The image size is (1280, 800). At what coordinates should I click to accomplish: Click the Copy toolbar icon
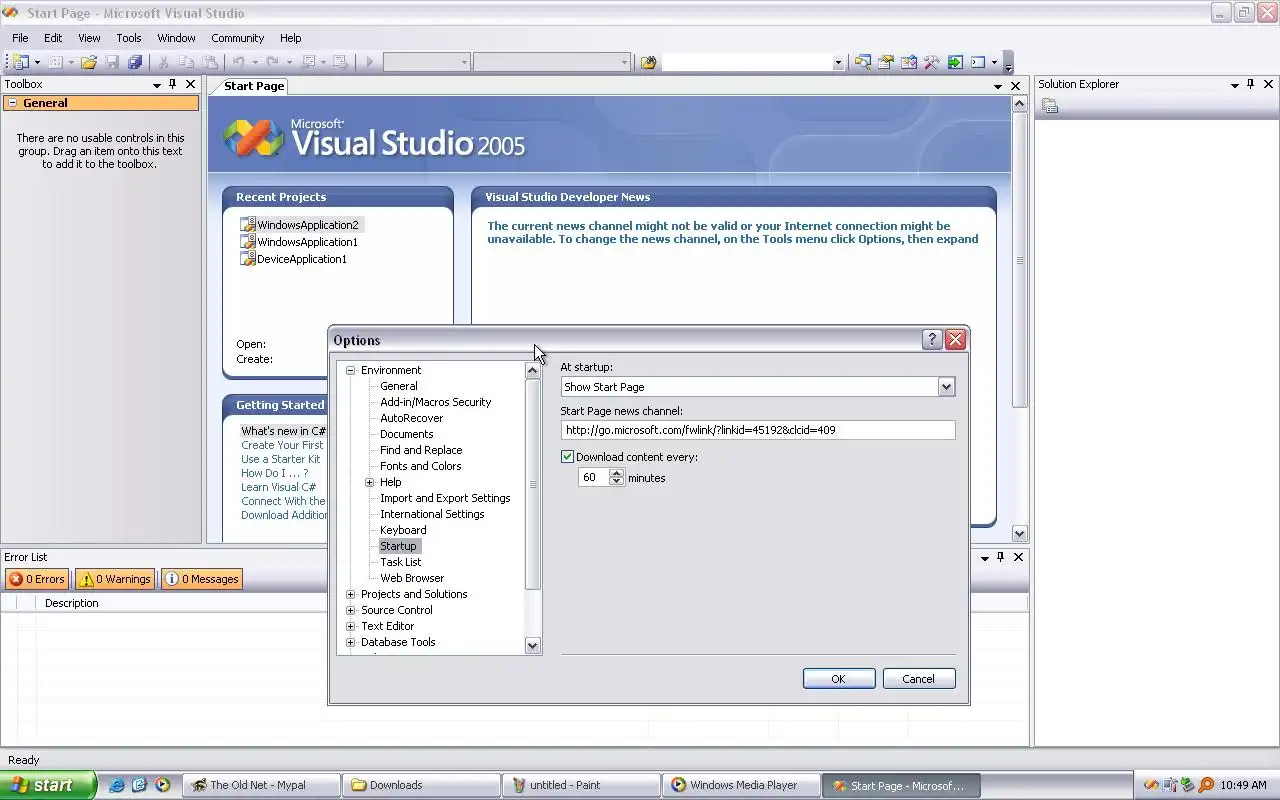(x=186, y=62)
